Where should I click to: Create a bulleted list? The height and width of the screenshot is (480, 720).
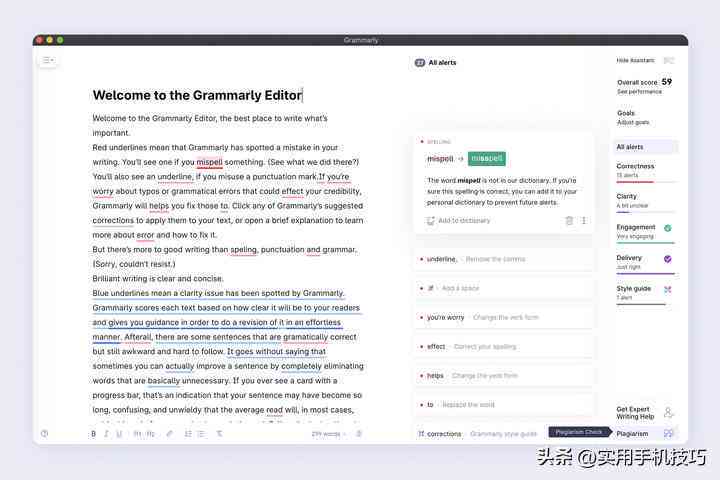[201, 434]
